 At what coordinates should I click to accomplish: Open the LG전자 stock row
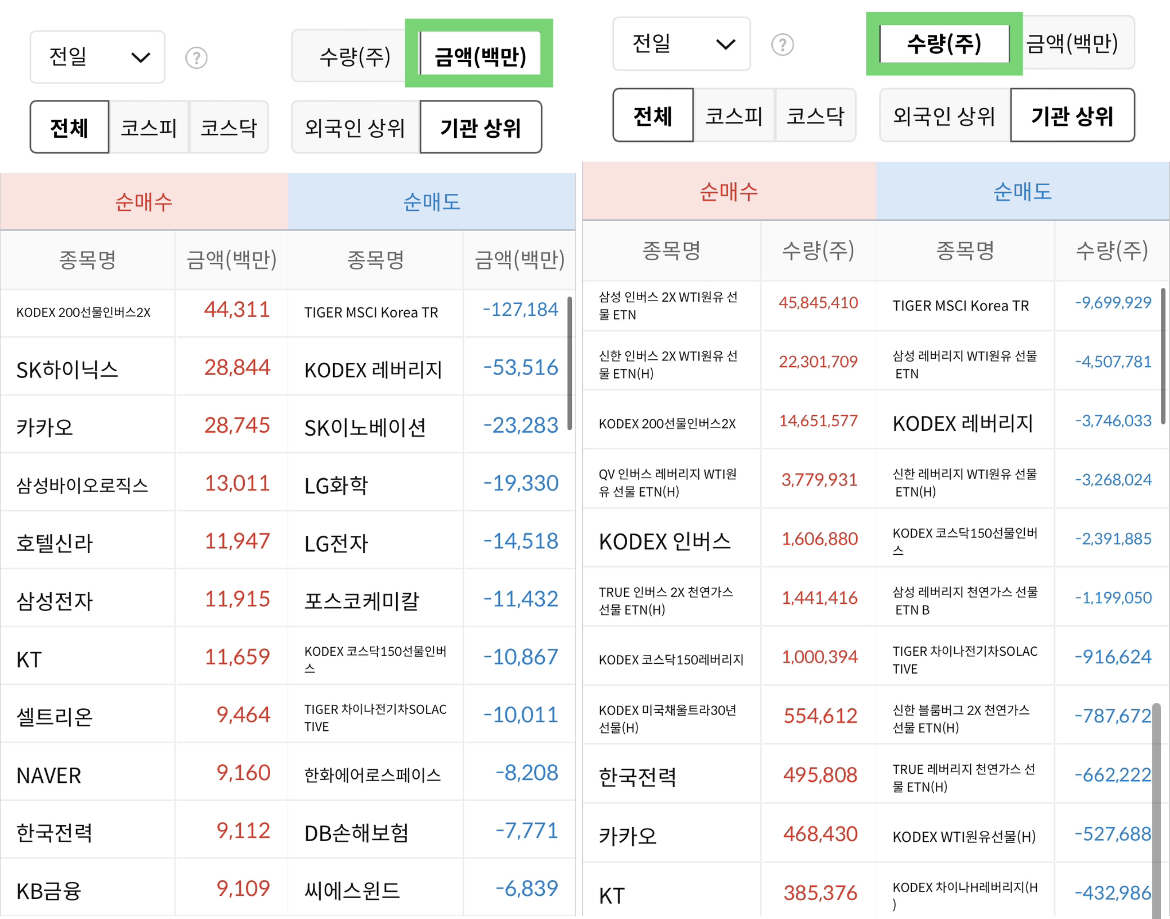tap(336, 543)
